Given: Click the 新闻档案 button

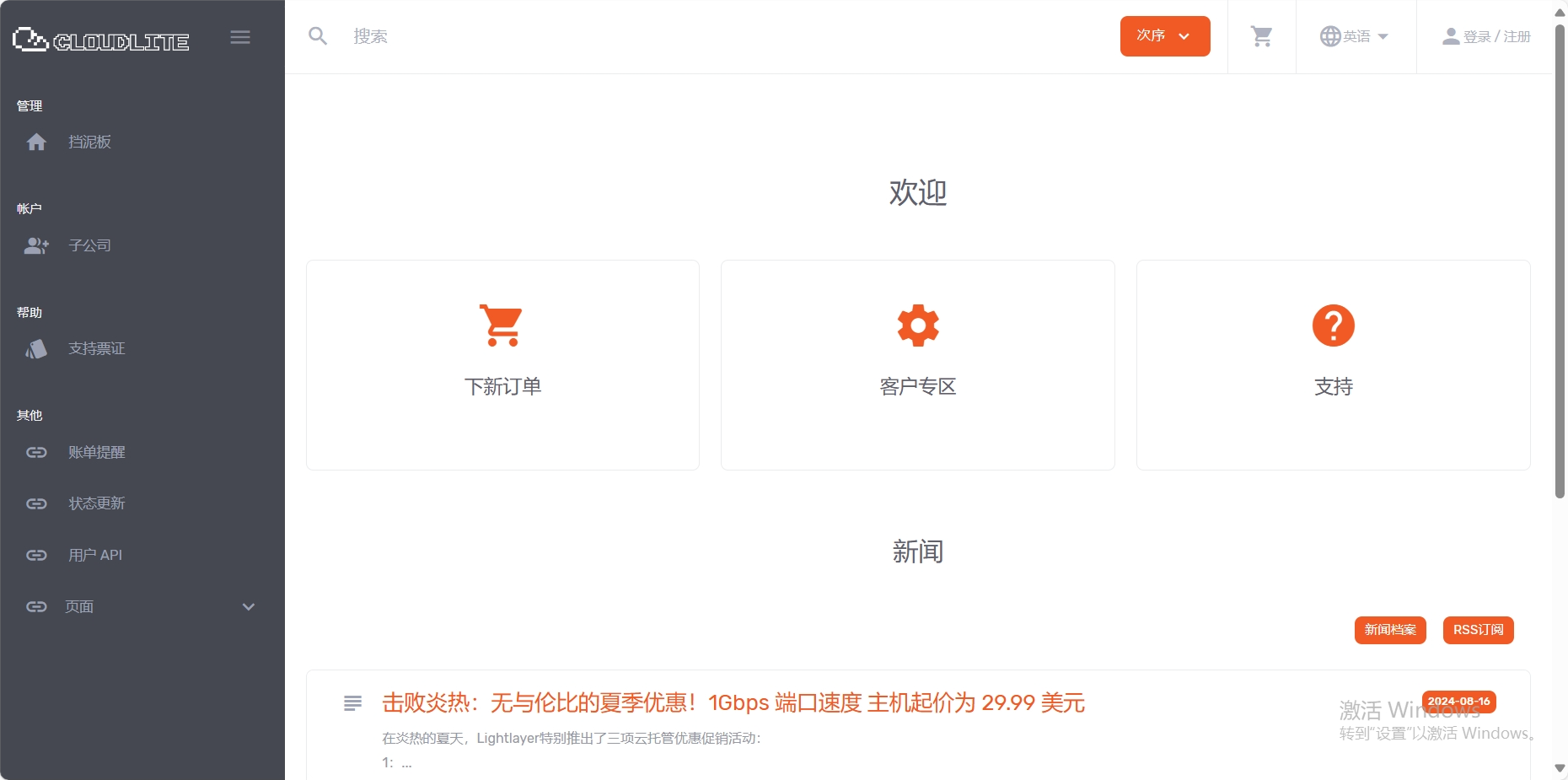Looking at the screenshot, I should (x=1389, y=630).
